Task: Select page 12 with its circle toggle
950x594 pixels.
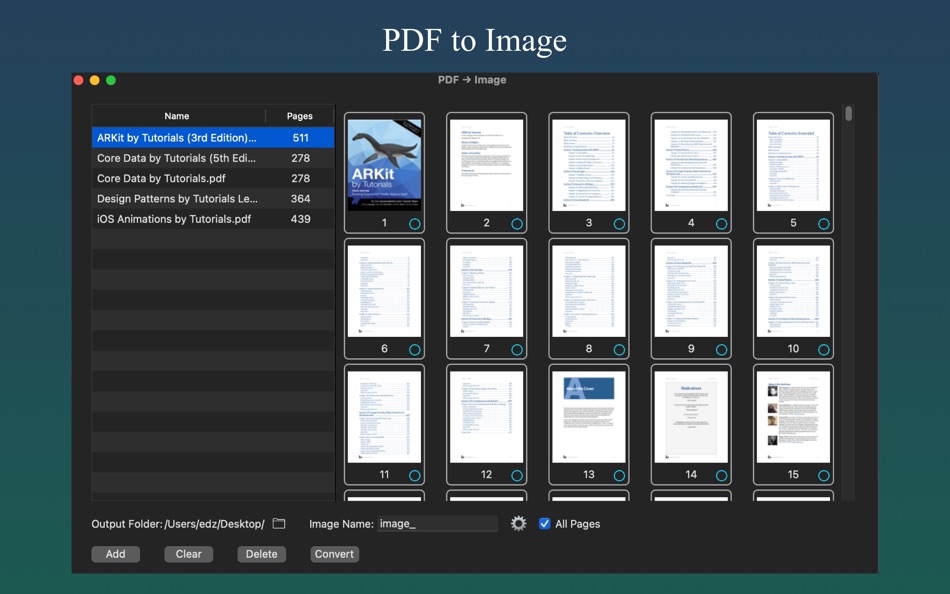Action: pyautogui.click(x=517, y=476)
